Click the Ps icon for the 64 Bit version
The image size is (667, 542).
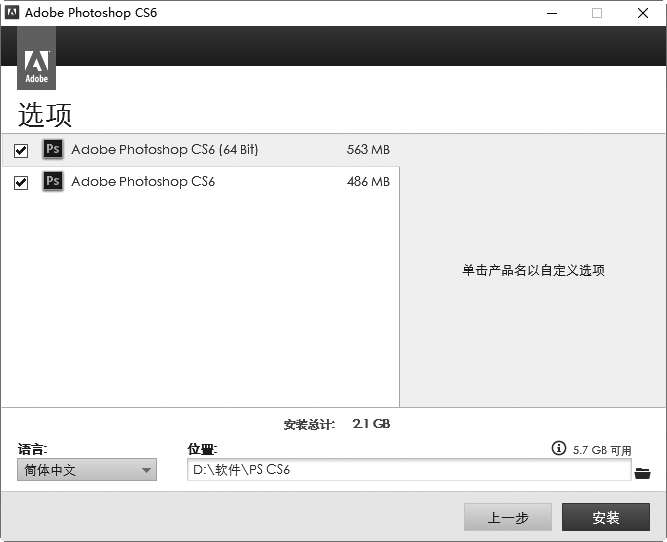pyautogui.click(x=53, y=150)
